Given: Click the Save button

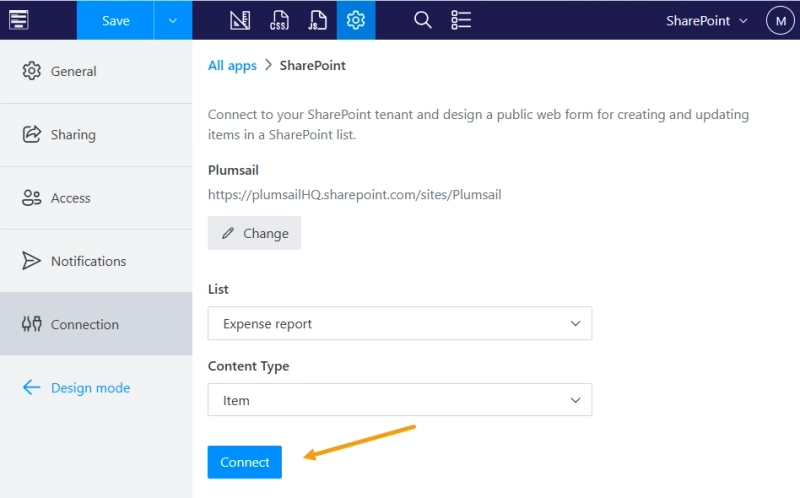Looking at the screenshot, I should click(115, 20).
